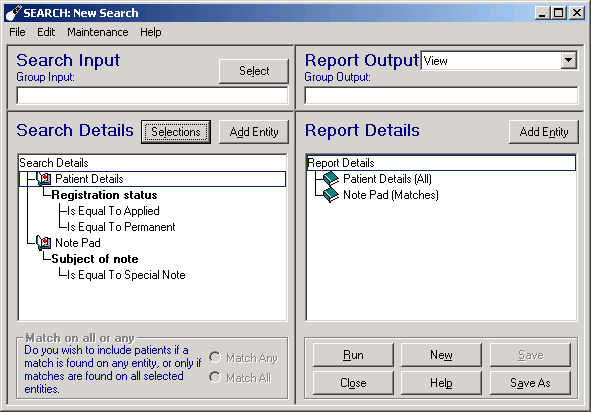Select the Match Any radio button
The width and height of the screenshot is (591, 412).
[x=215, y=357]
